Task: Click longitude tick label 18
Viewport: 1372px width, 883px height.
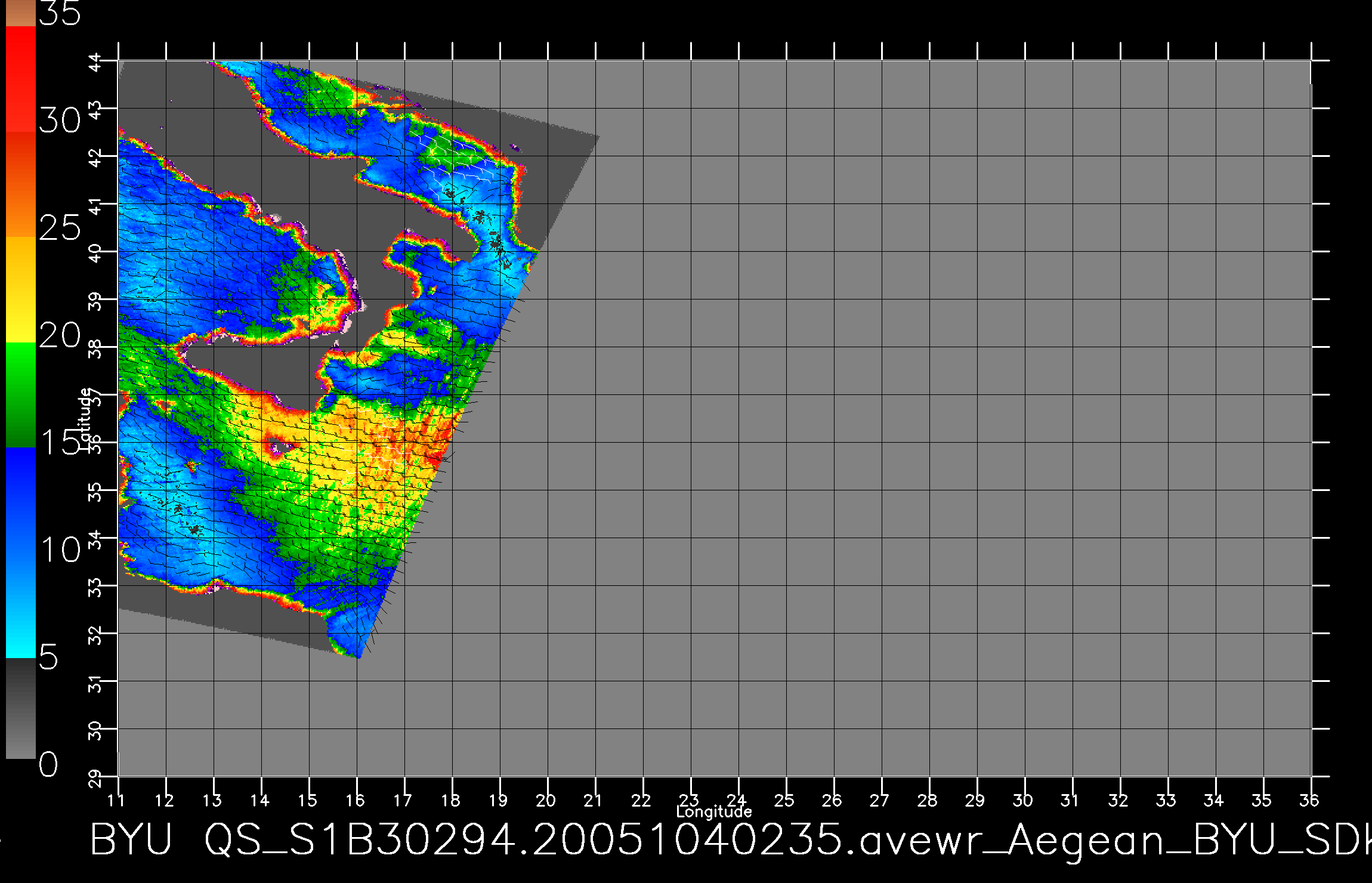Action: click(450, 799)
